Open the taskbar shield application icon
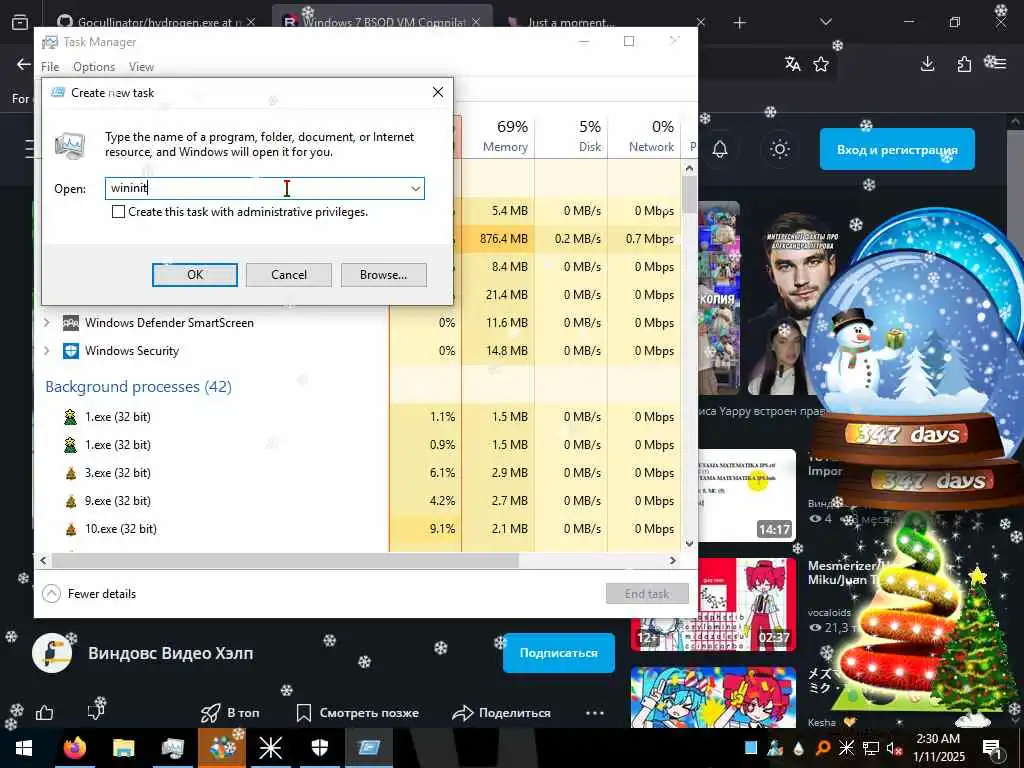Viewport: 1024px width, 768px height. click(x=319, y=747)
